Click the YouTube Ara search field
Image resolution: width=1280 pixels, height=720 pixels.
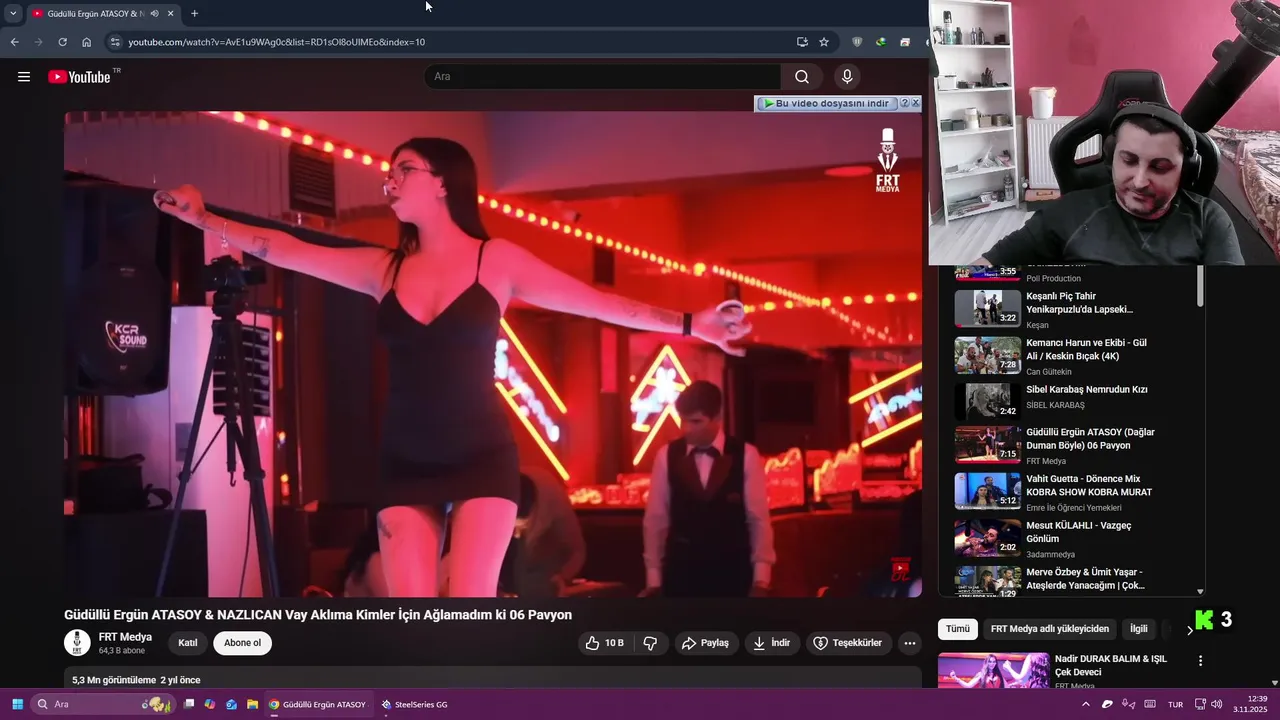pyautogui.click(x=604, y=77)
